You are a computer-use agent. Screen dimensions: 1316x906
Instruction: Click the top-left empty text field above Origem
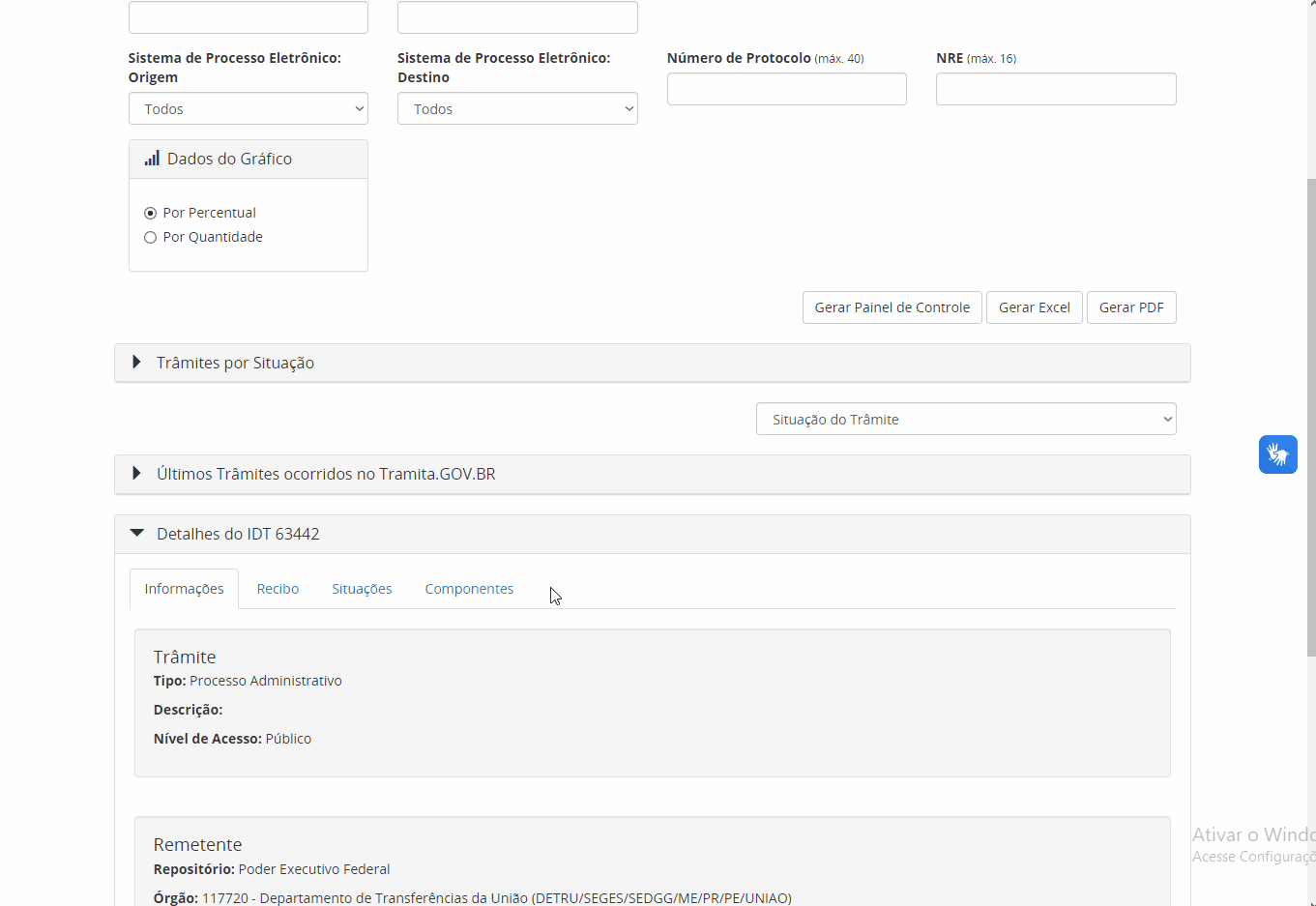point(249,17)
